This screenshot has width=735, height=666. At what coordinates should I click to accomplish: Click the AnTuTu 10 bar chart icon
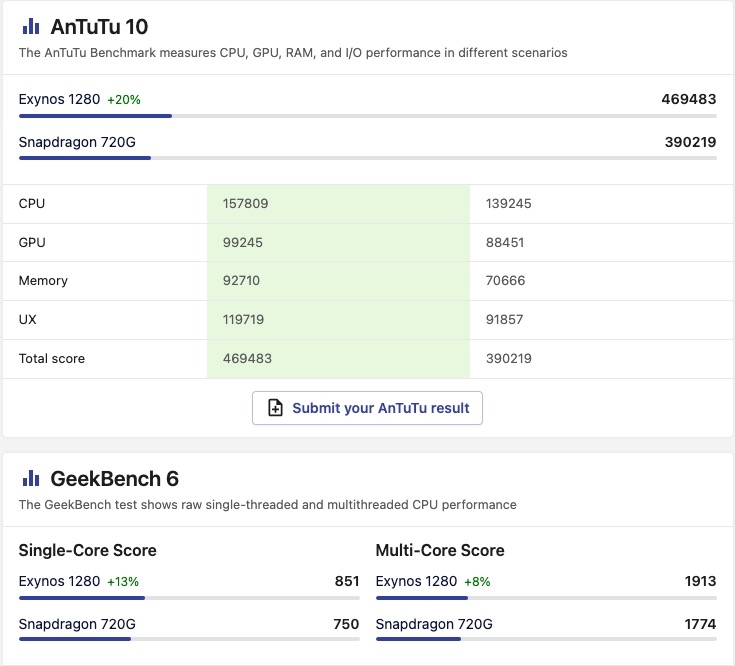pyautogui.click(x=31, y=27)
